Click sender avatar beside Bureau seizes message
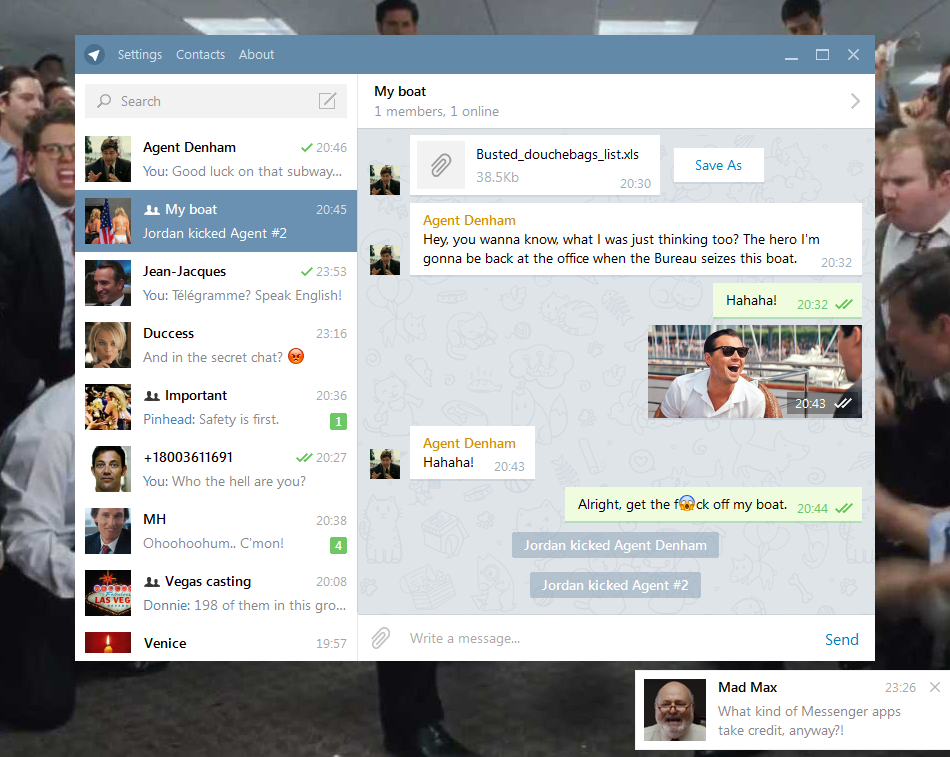 pyautogui.click(x=385, y=260)
